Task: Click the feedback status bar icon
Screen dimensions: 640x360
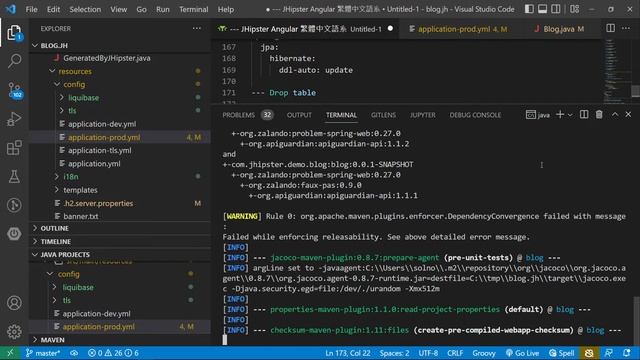Action: (608, 353)
